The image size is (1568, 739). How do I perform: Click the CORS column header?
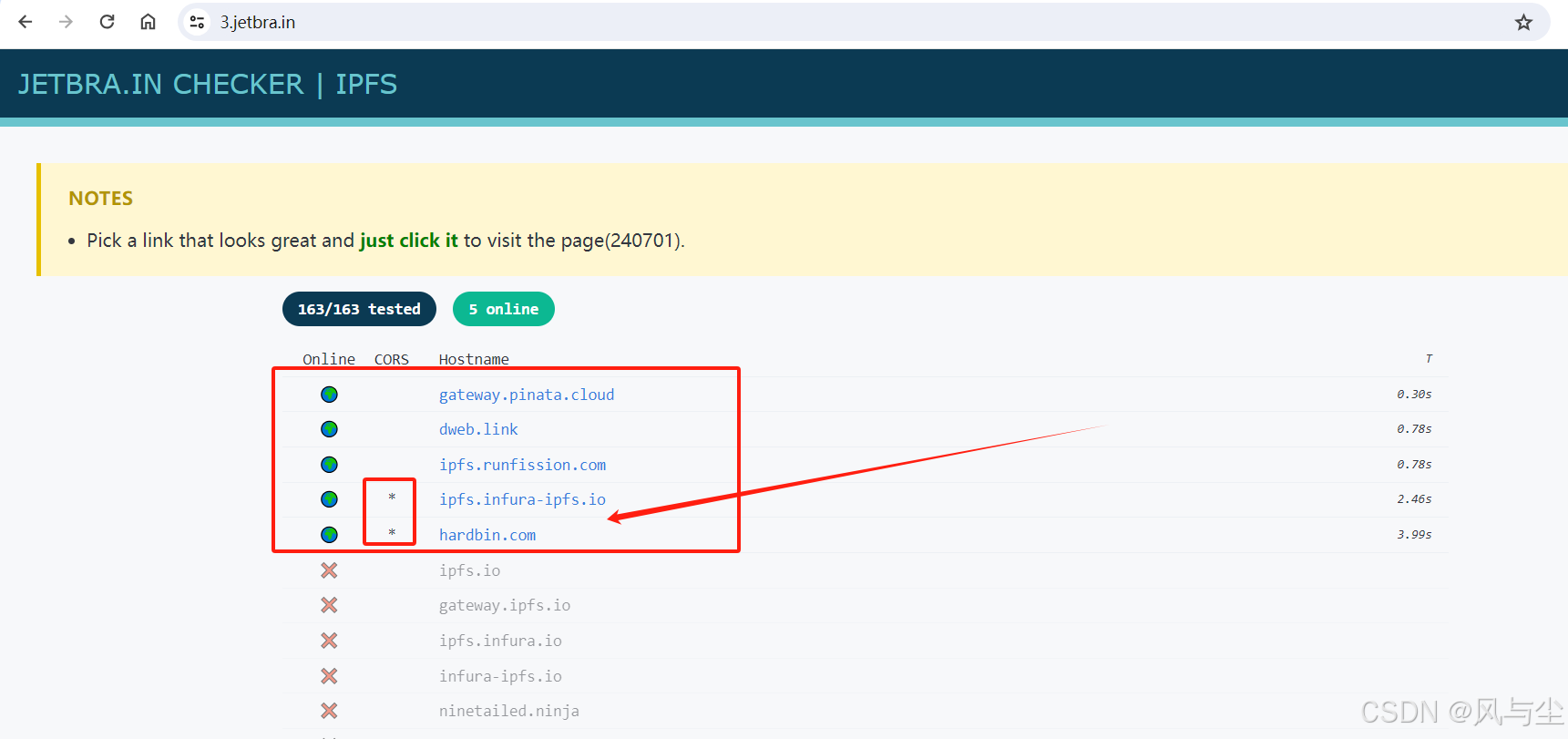pos(392,359)
